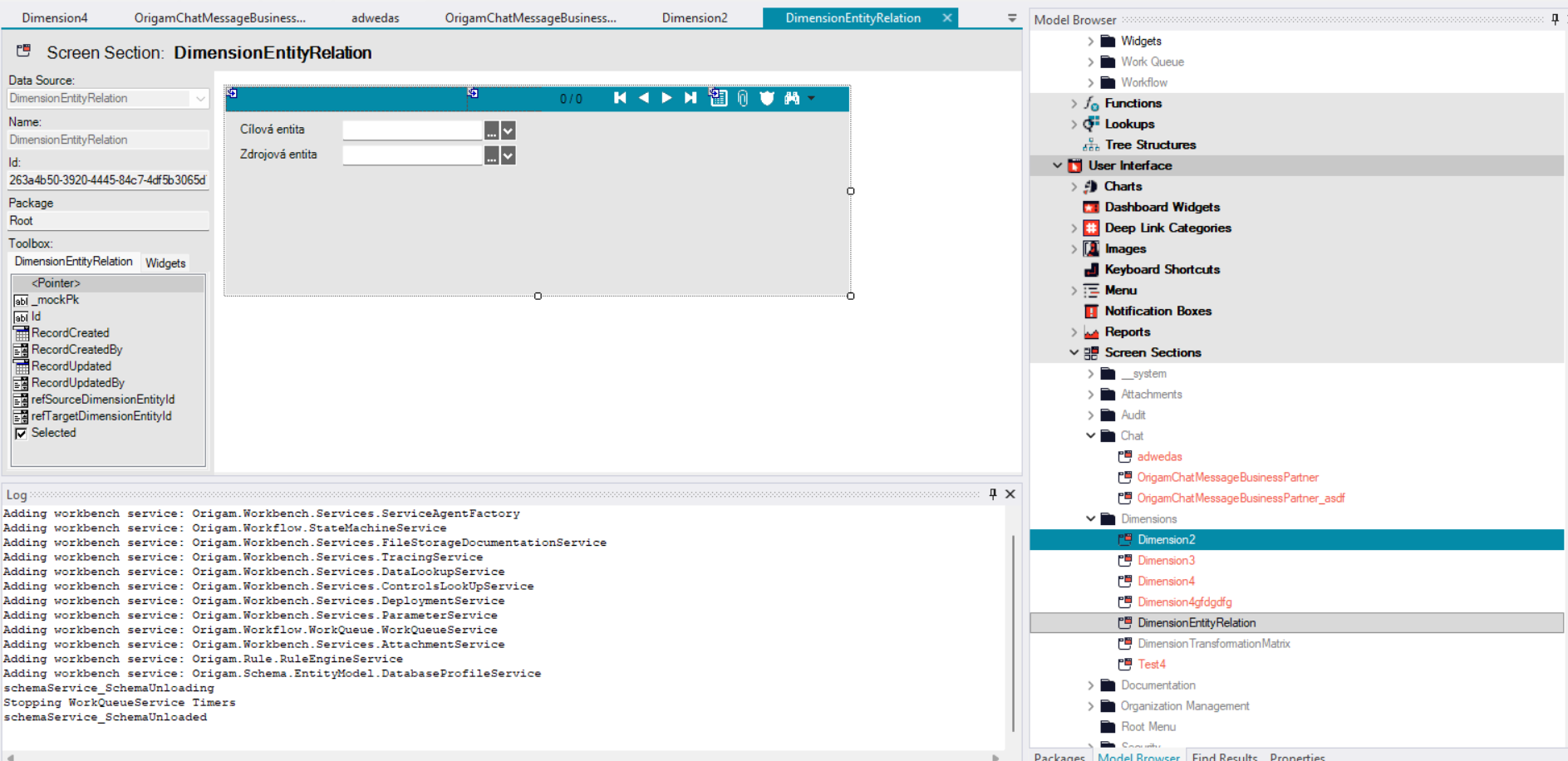Collapse the Screen Sections node

1074,352
